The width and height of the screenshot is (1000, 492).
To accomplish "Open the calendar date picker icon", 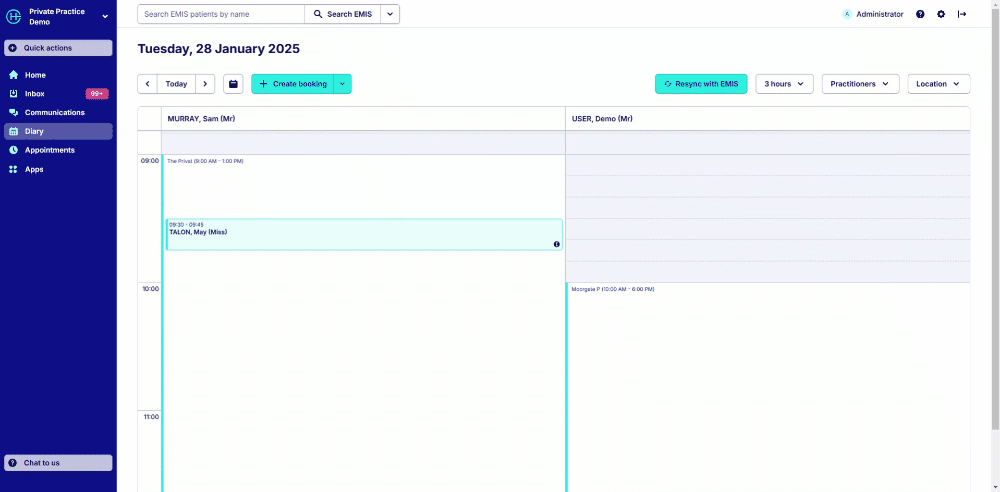I will coord(233,84).
